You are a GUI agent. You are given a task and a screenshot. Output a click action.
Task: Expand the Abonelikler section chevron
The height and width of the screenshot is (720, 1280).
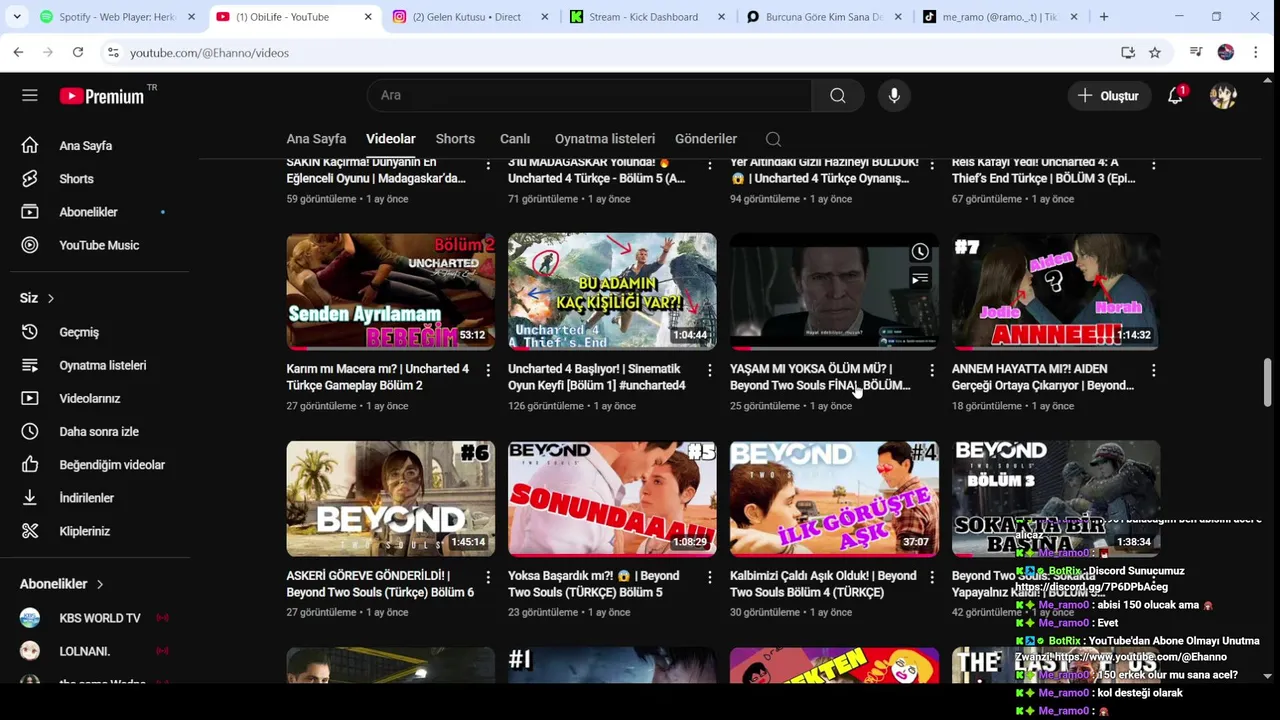click(x=100, y=584)
